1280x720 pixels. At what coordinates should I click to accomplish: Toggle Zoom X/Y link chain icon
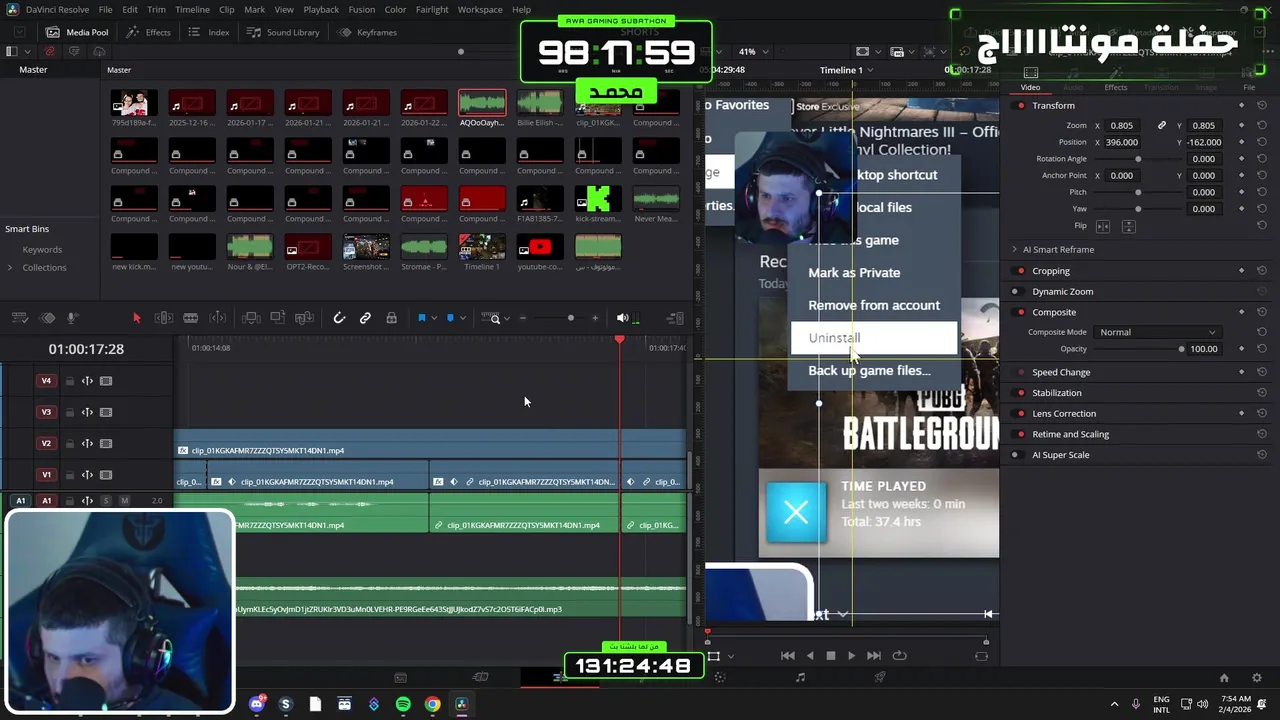pos(1162,126)
